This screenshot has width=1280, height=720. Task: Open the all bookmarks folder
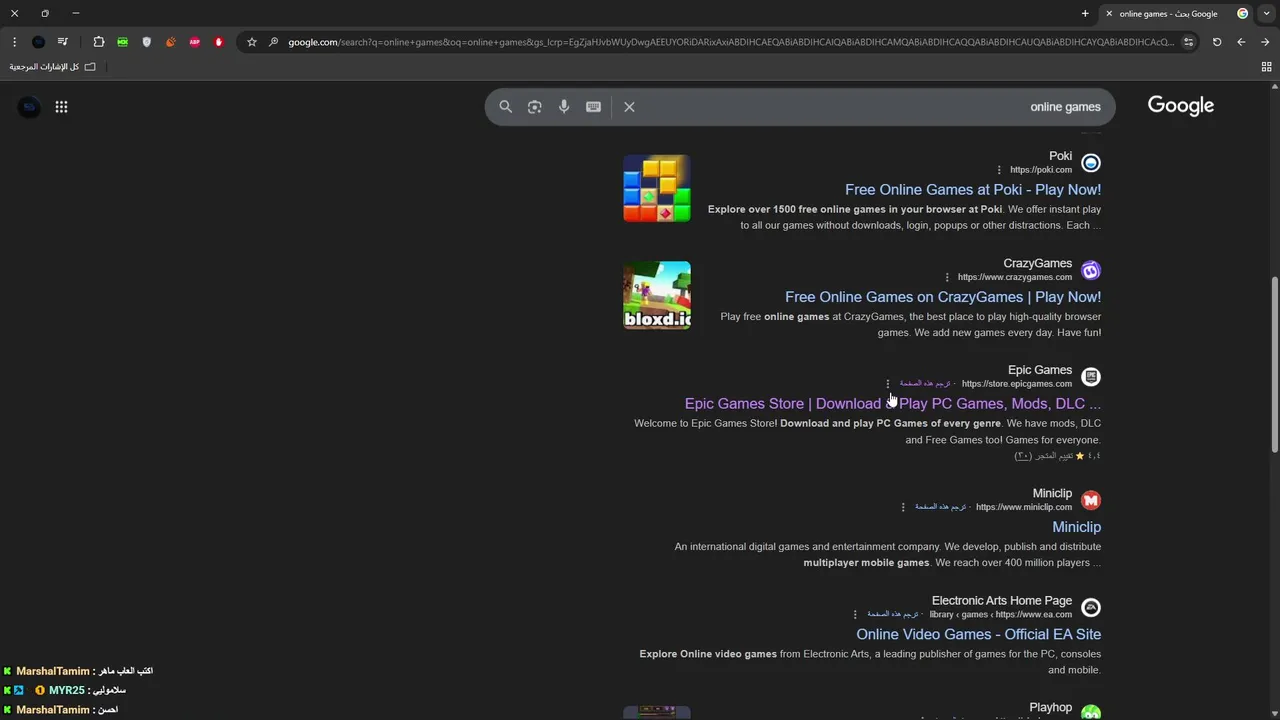(53, 67)
